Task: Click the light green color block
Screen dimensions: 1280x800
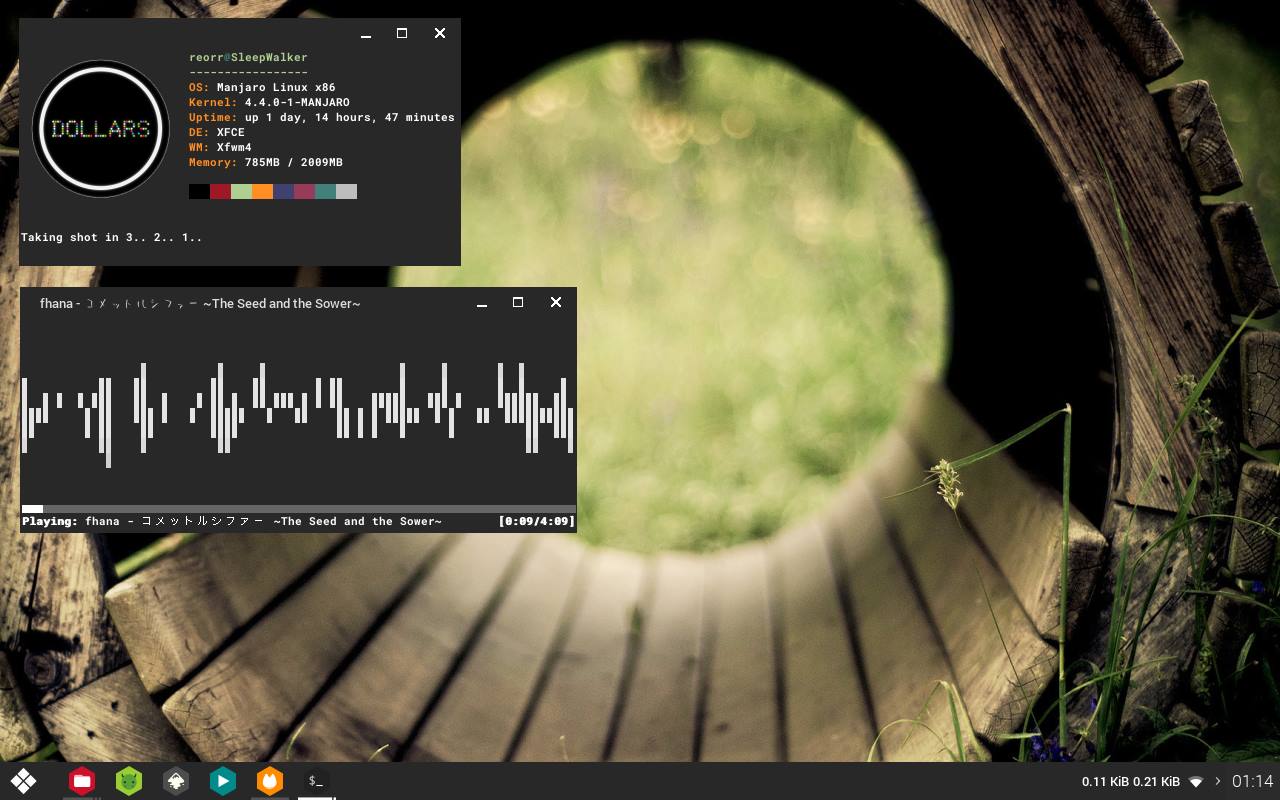Action: 241,192
